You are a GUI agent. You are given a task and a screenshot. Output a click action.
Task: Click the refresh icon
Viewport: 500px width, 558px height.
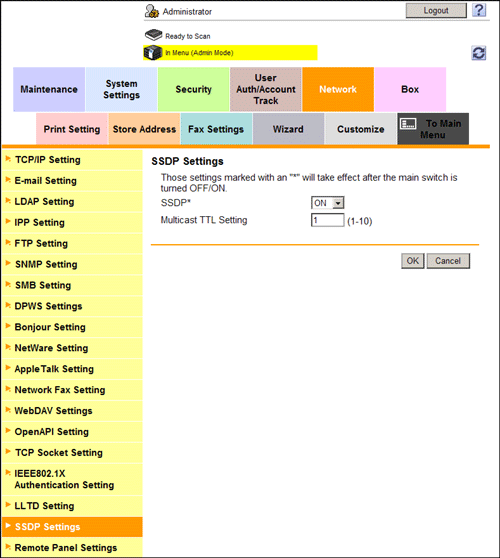(479, 53)
